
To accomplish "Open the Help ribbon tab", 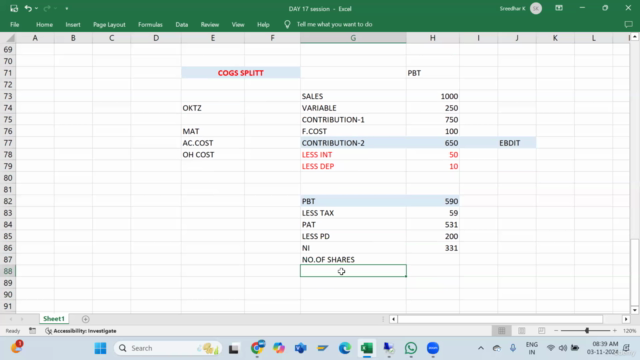I will (x=263, y=24).
